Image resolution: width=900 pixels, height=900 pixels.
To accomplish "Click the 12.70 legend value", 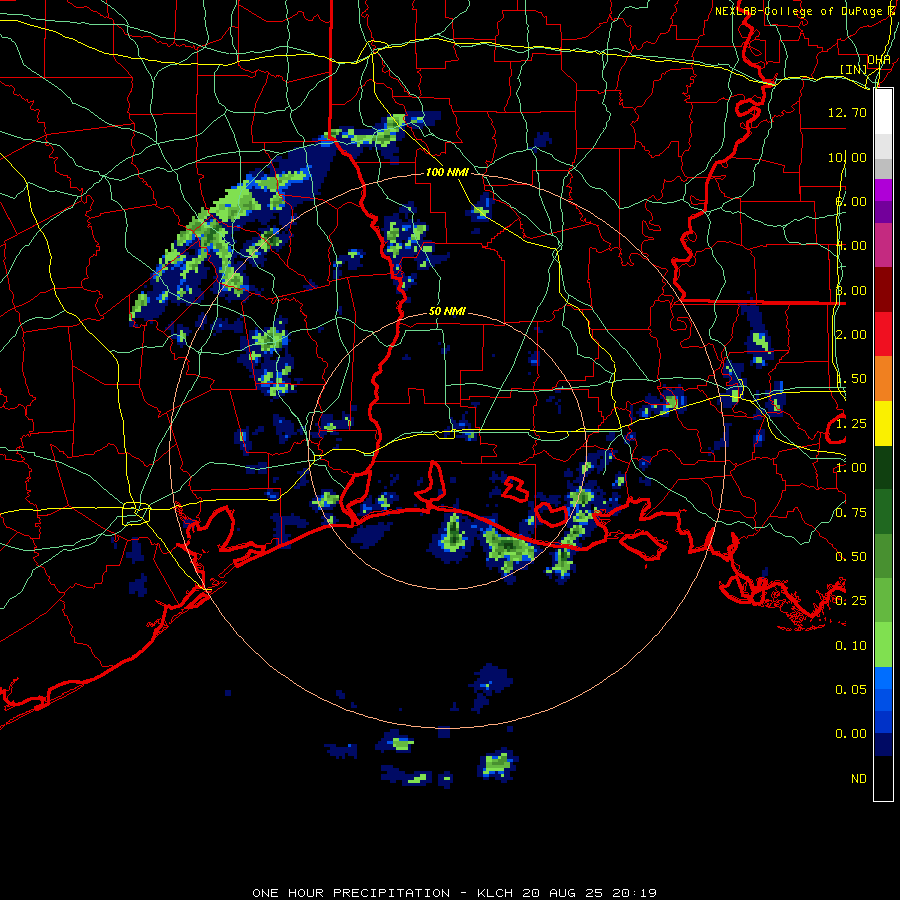I will point(847,112).
